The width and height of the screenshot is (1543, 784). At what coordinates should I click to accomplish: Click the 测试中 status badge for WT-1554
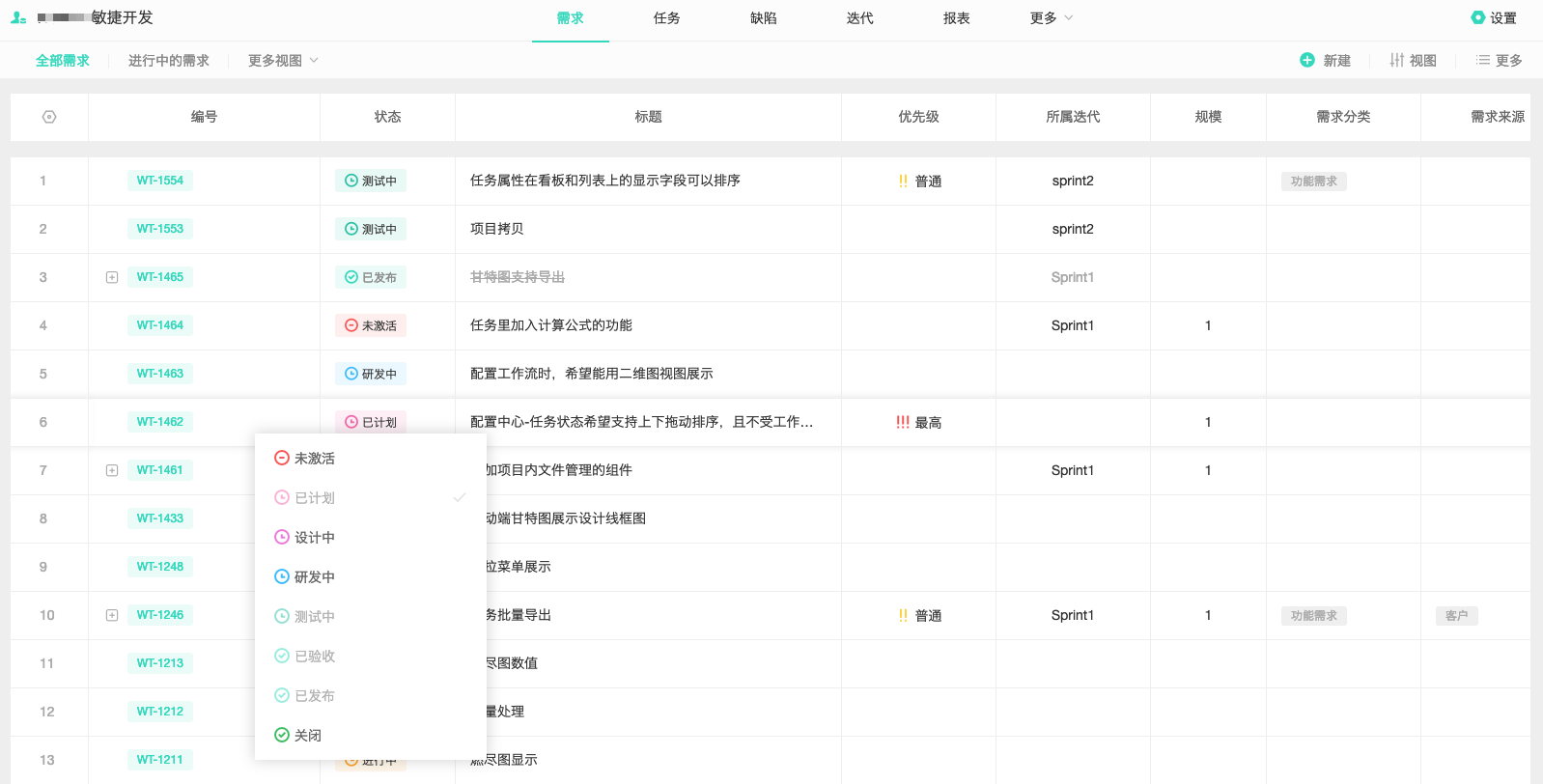[371, 181]
